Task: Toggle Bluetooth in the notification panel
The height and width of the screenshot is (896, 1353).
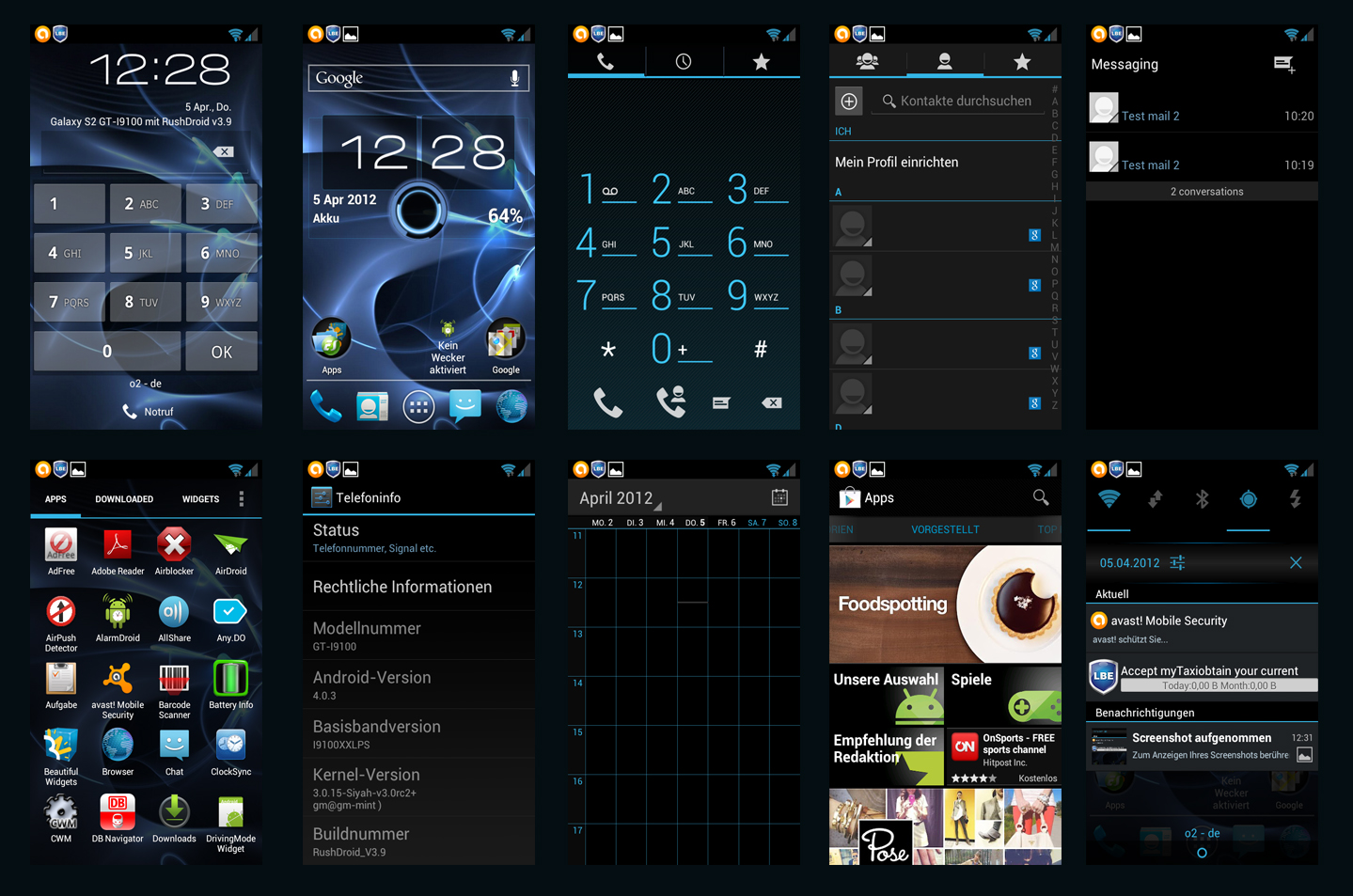Action: click(x=1202, y=499)
